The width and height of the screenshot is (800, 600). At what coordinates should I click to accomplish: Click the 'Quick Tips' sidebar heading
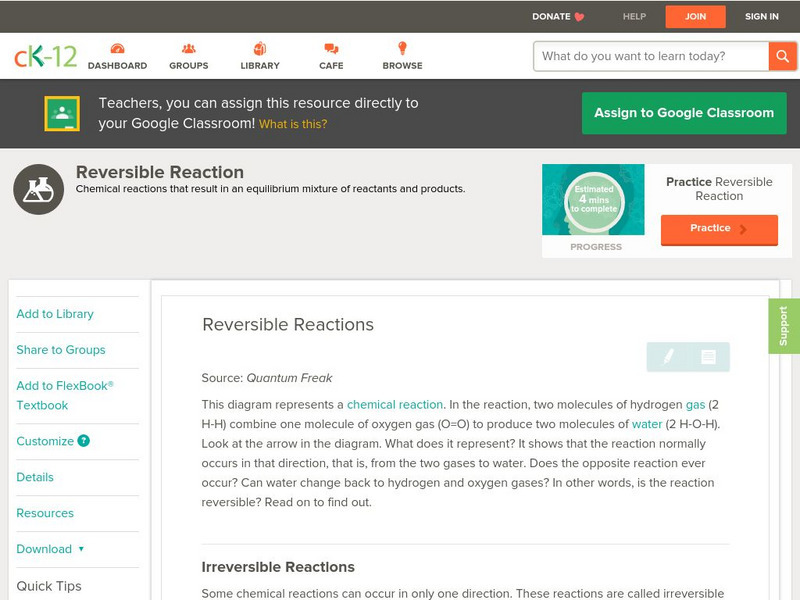tap(49, 586)
